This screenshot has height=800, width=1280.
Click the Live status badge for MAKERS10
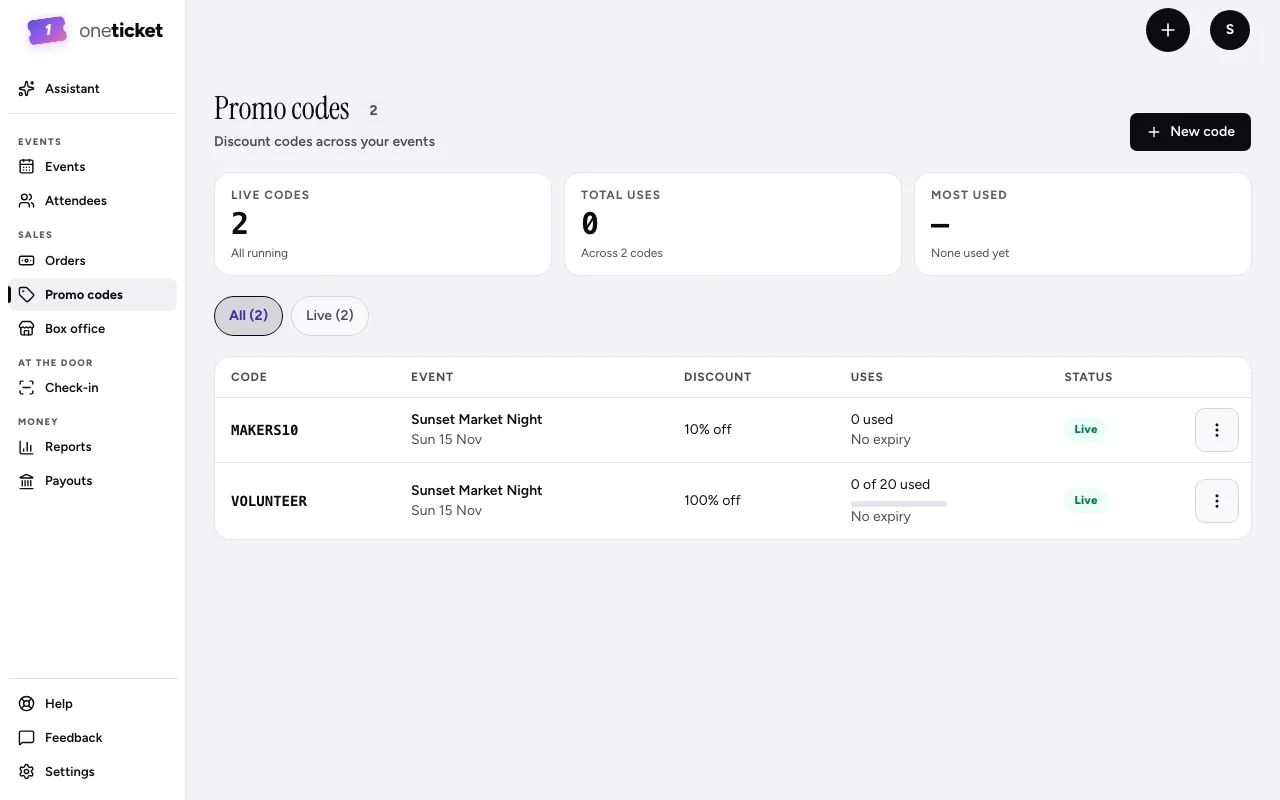click(x=1086, y=430)
